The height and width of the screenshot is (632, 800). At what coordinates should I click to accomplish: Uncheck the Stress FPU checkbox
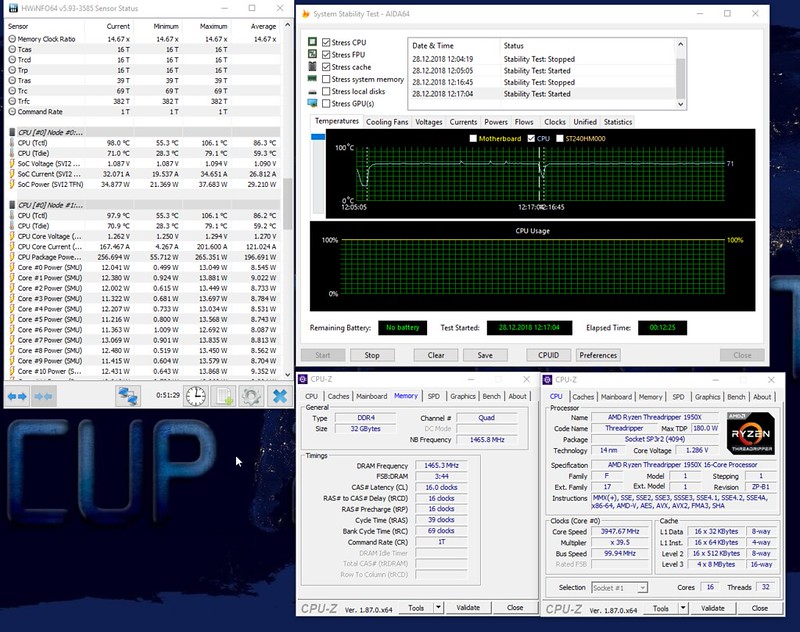click(x=327, y=55)
